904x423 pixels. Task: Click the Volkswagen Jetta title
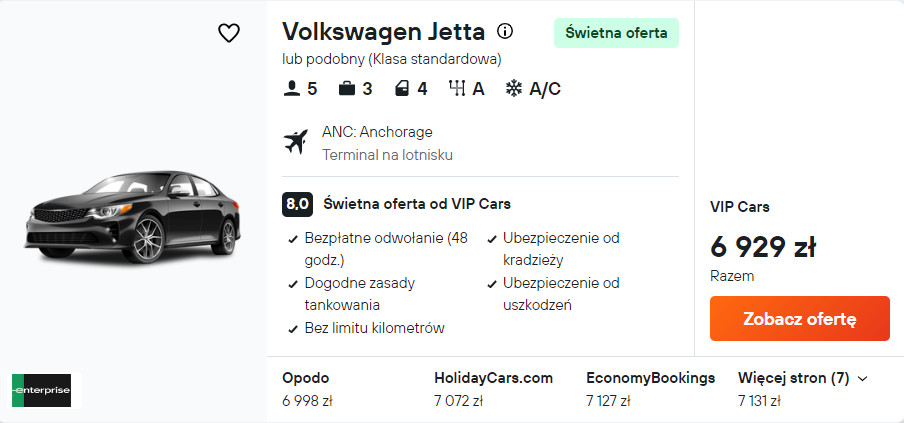(383, 31)
